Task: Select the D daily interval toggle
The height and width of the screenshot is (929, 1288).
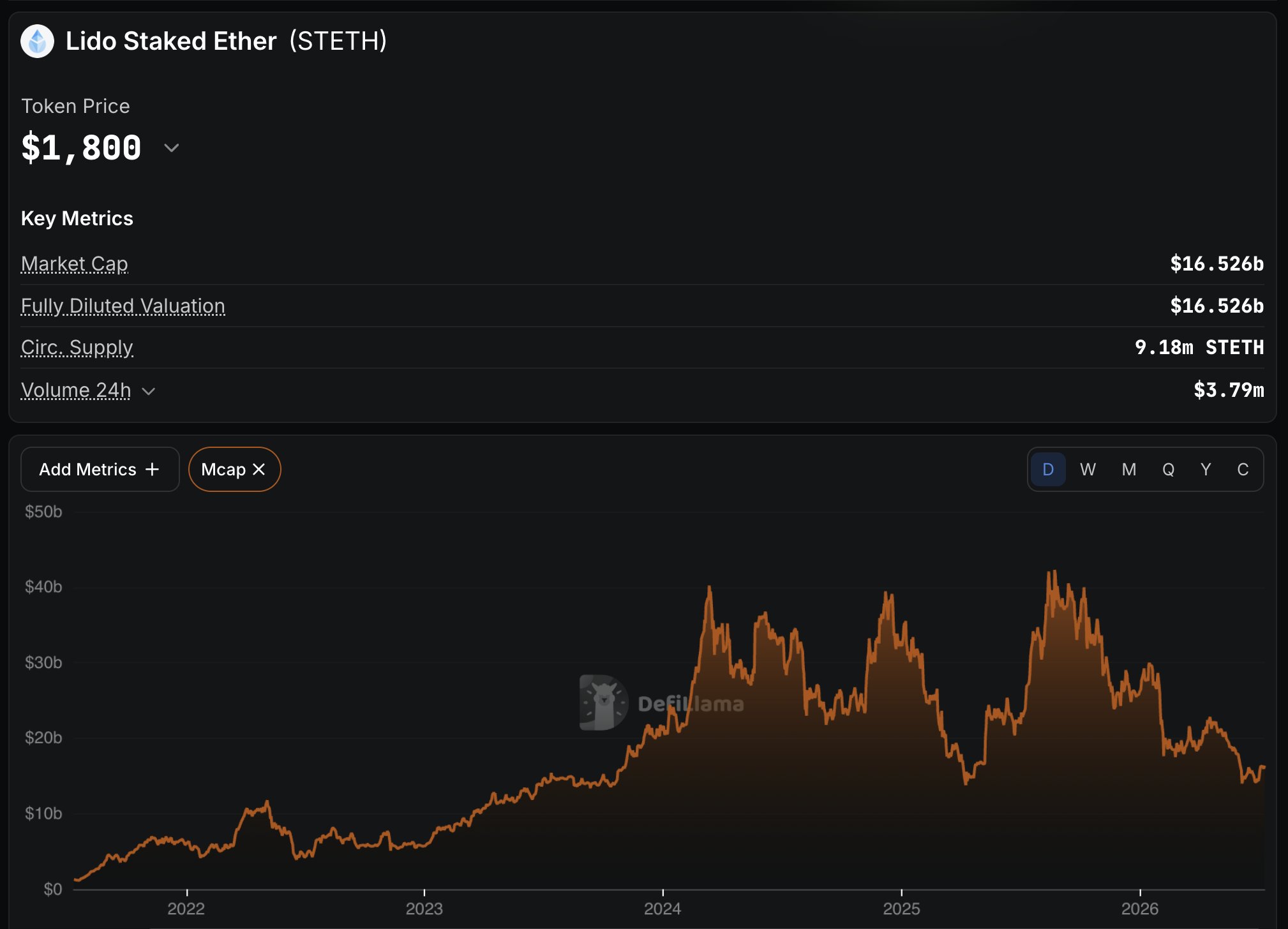Action: point(1048,470)
